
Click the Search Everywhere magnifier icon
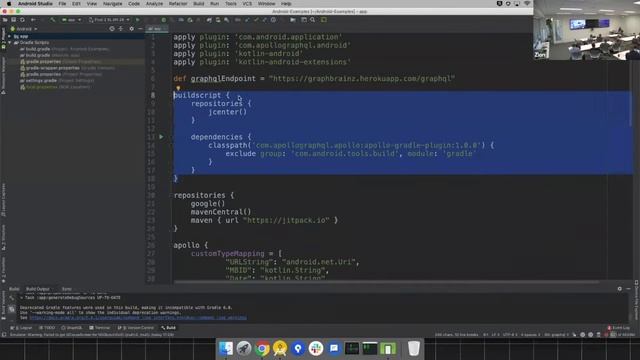tap(313, 20)
